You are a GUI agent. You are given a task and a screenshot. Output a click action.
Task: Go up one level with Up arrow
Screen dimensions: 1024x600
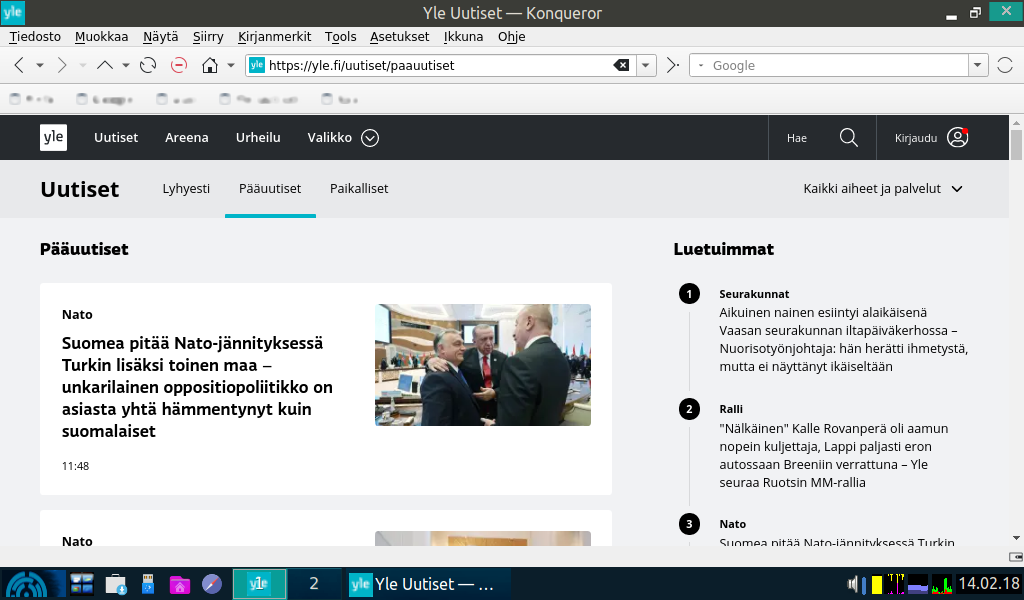point(104,65)
